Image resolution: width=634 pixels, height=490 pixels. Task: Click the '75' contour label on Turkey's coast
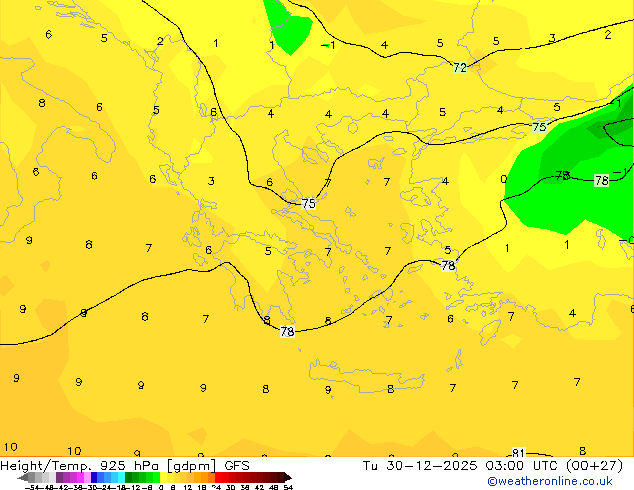coord(539,127)
